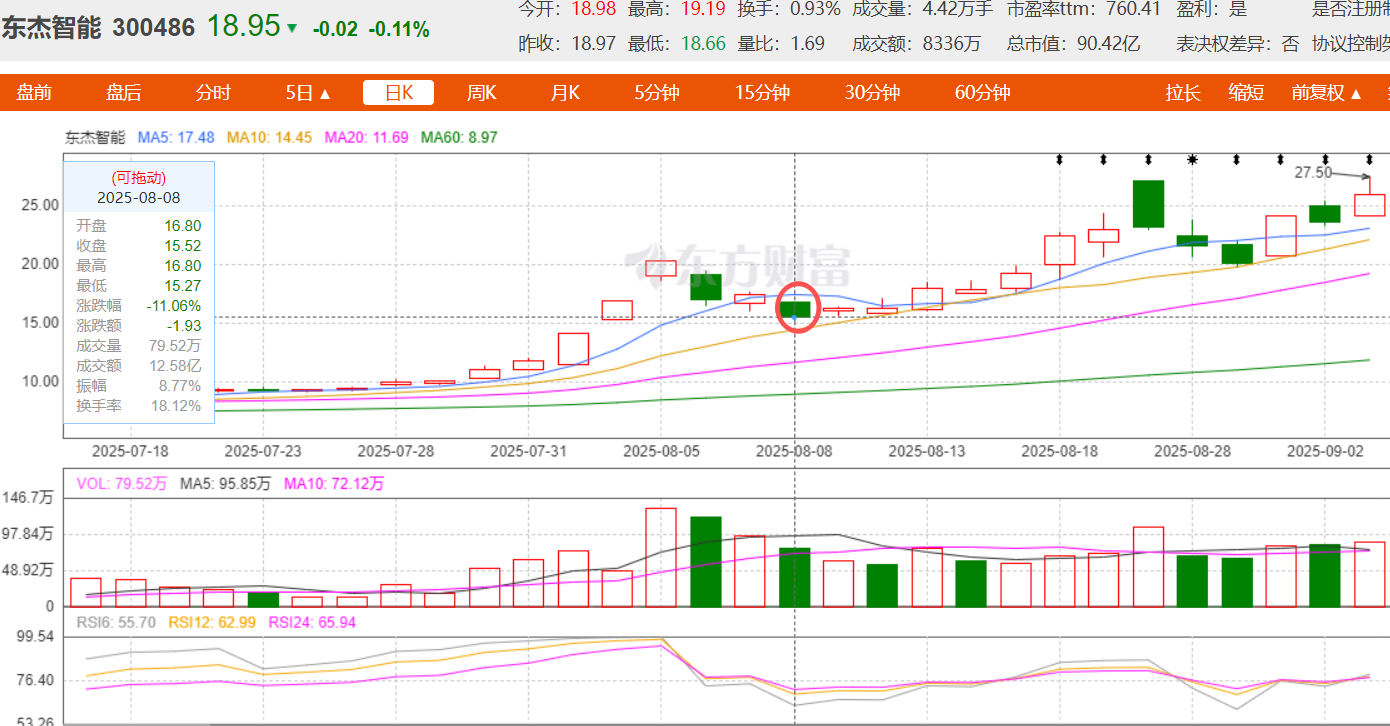Image resolution: width=1390 pixels, height=726 pixels.
Task: Switch to the 盘前 pre-market tab
Action: point(34,93)
